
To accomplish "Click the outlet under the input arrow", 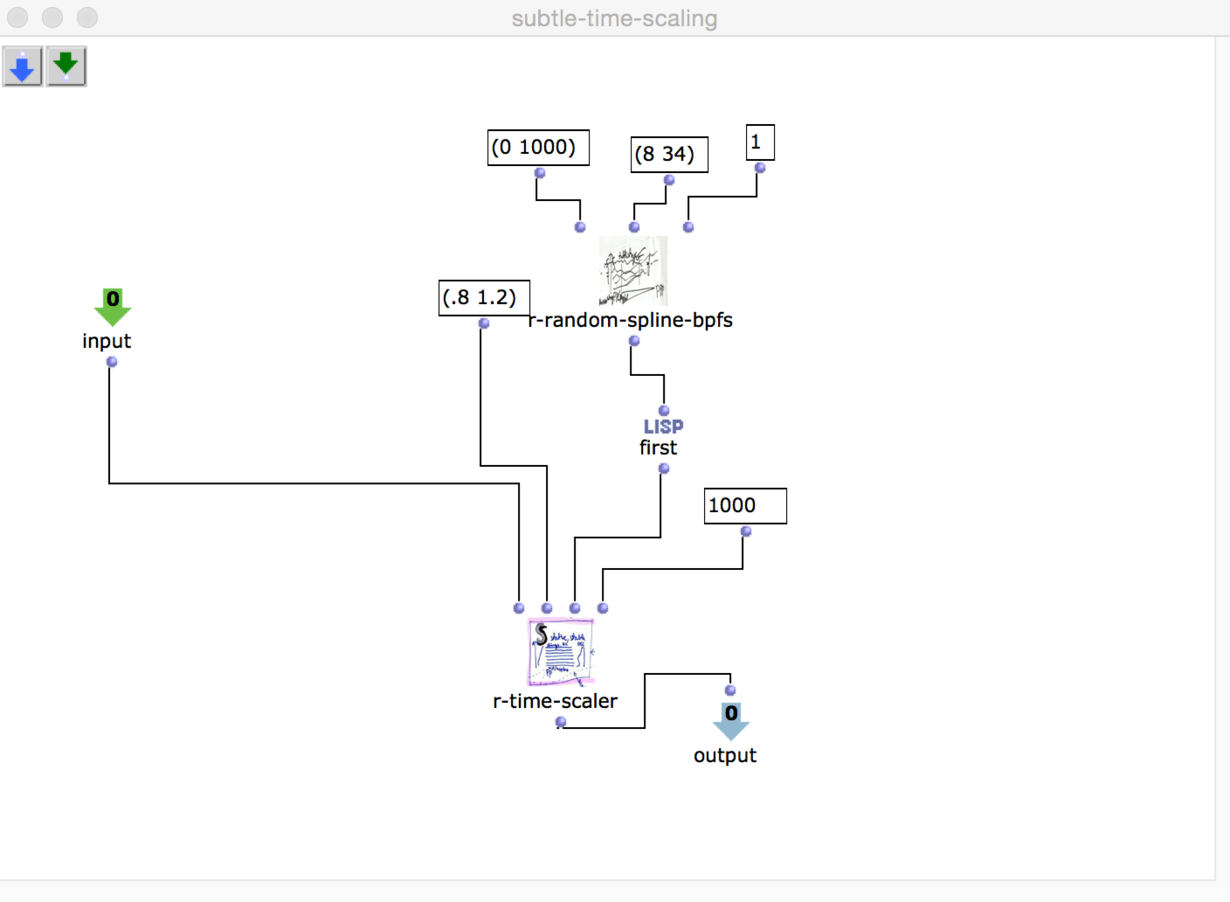I will [112, 362].
